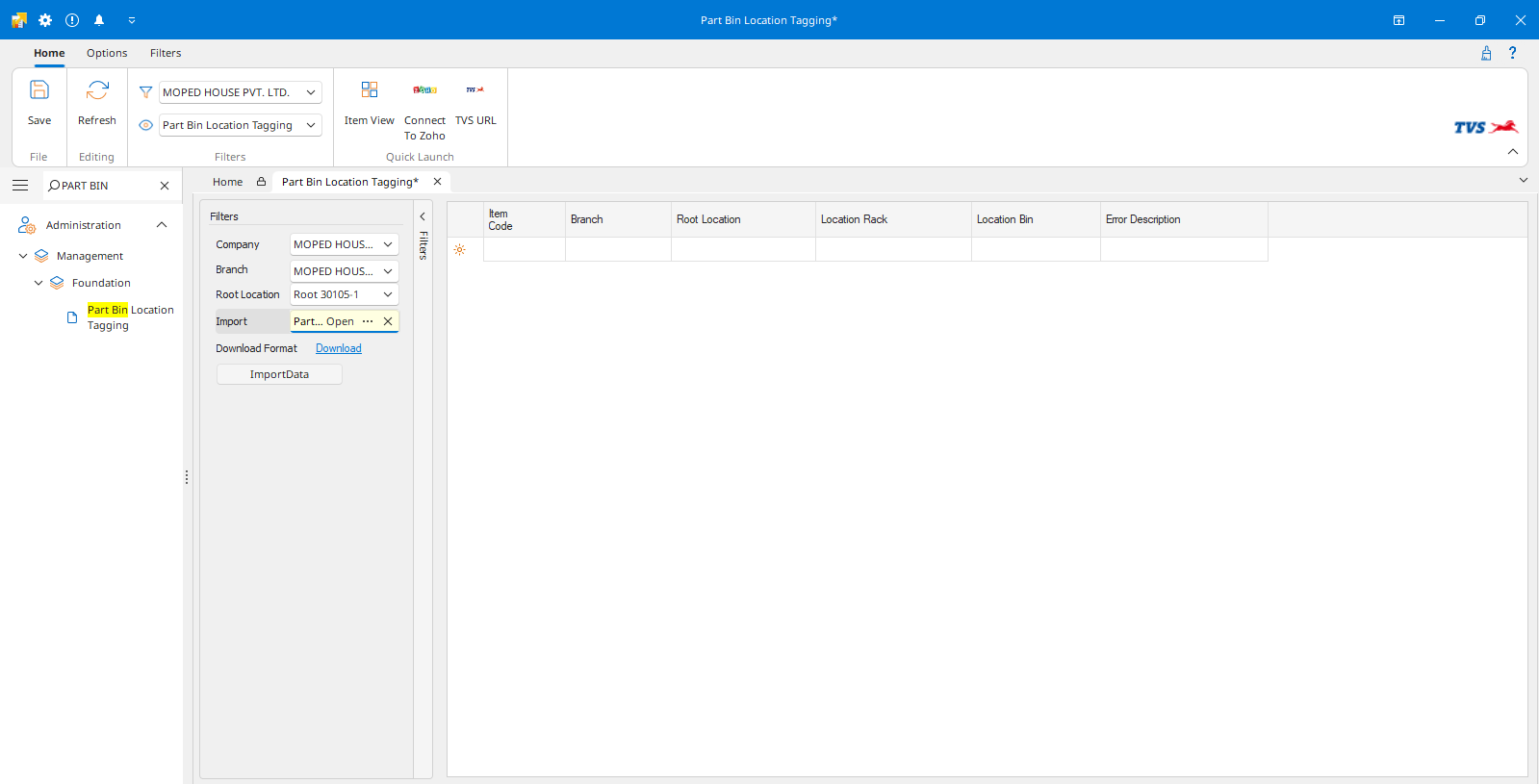
Task: Switch to the Options ribbon tab
Action: (x=107, y=53)
